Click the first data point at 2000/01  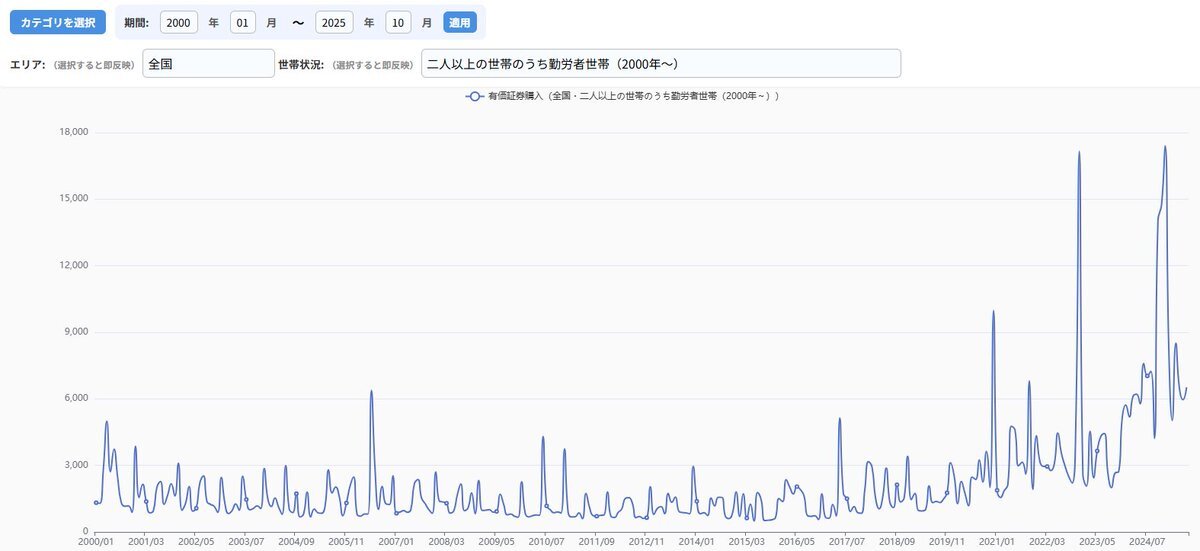(x=96, y=502)
